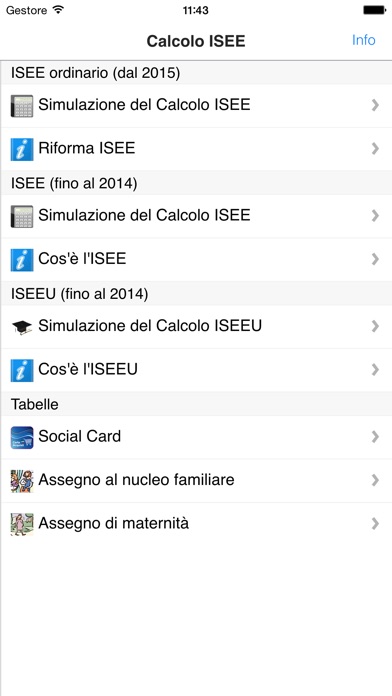
Task: Tap the Social Card blue card icon
Action: point(22,437)
